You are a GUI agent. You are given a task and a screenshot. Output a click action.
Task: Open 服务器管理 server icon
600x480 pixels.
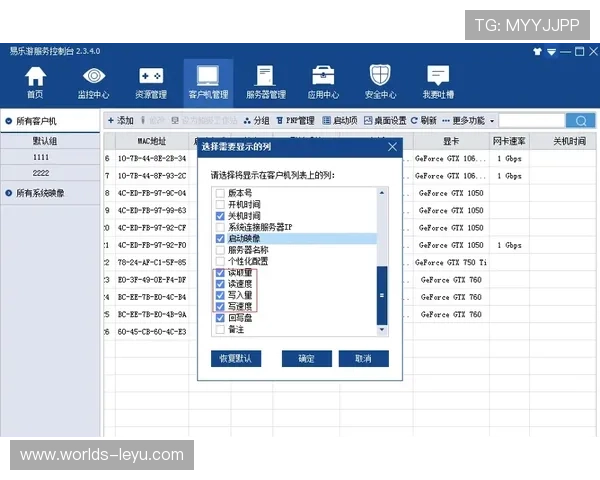coord(266,82)
